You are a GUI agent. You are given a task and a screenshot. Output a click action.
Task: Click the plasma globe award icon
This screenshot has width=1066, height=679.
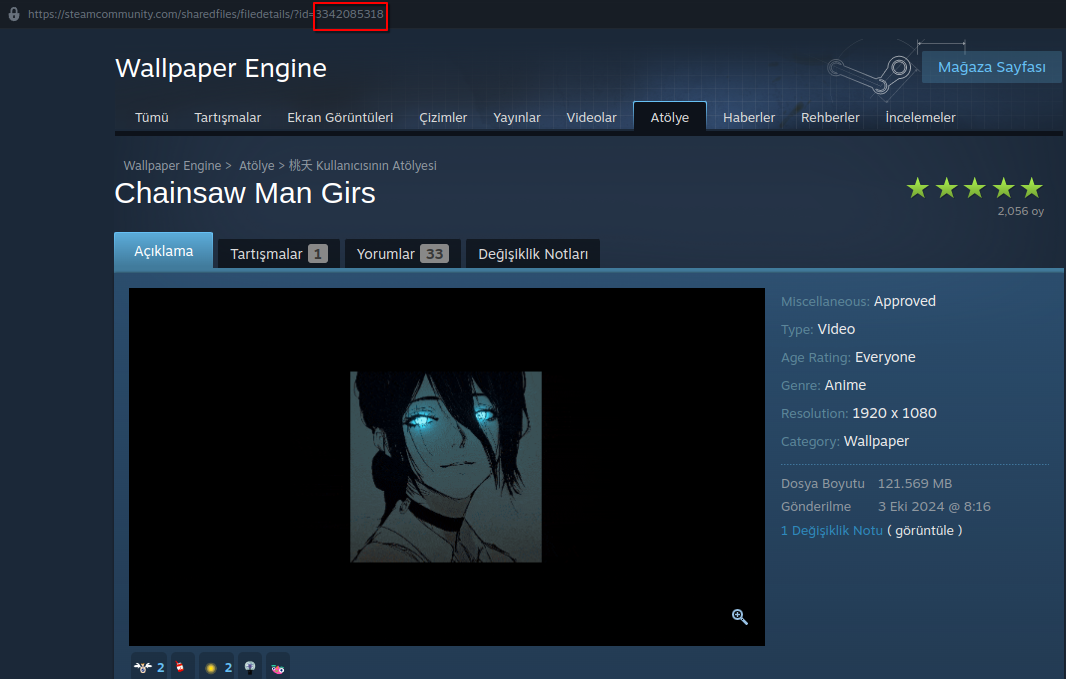click(x=250, y=667)
